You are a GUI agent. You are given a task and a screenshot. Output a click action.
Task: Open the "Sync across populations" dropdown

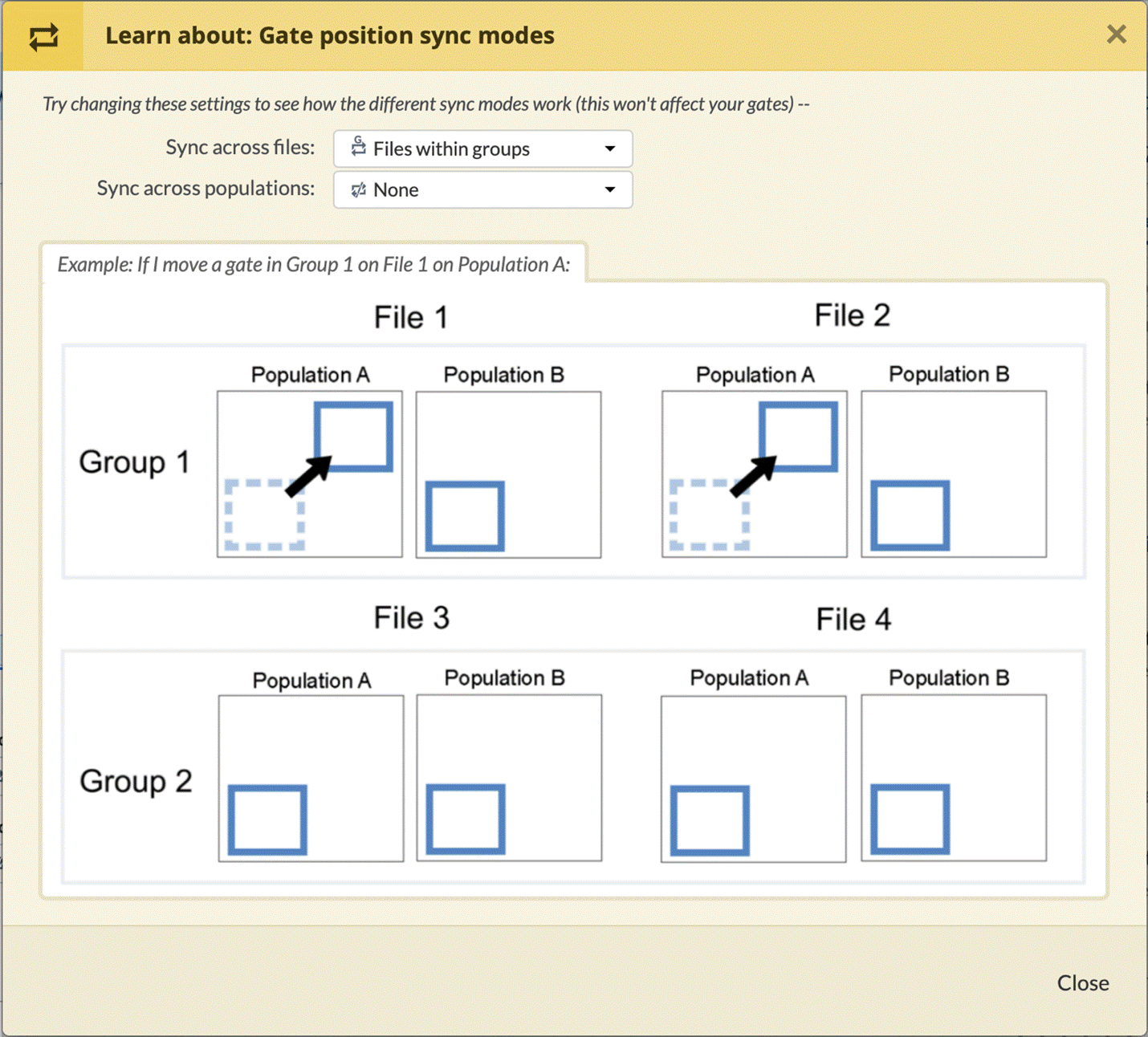[x=482, y=190]
